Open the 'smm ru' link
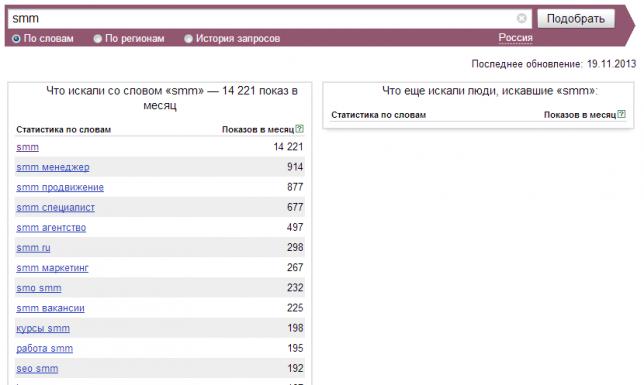Viewport: 644px width, 385px height. coord(33,248)
